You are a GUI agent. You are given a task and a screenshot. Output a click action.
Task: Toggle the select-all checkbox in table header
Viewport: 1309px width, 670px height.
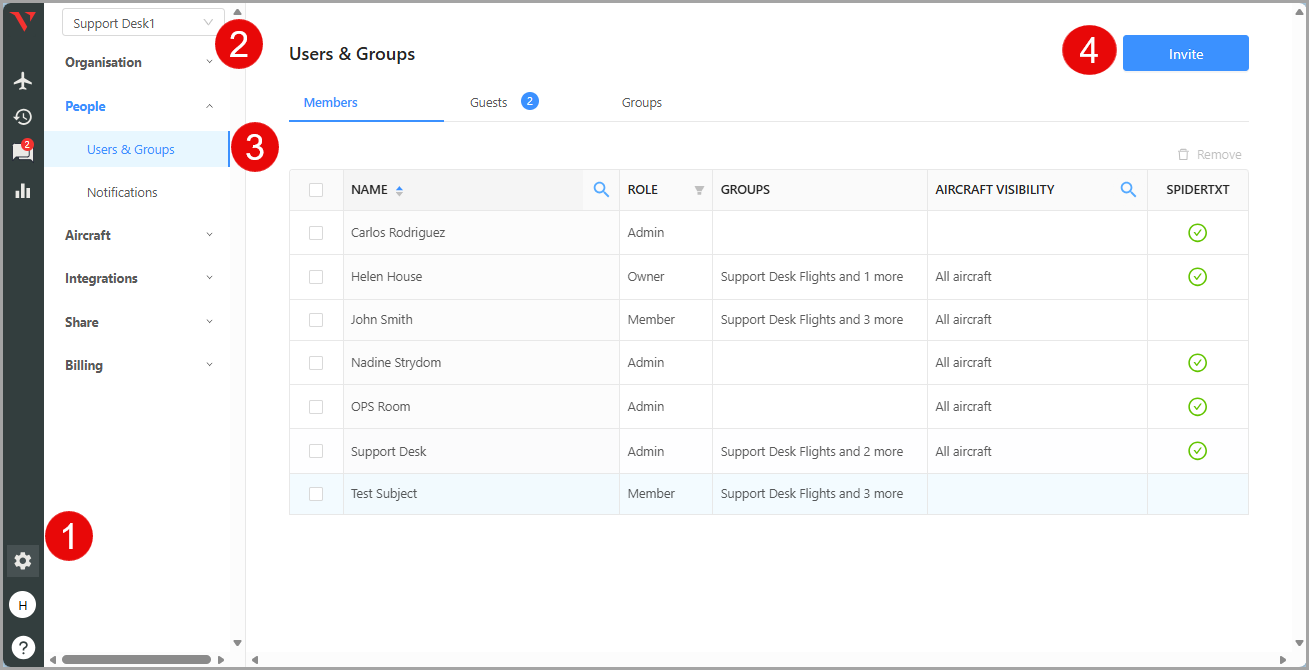316,190
